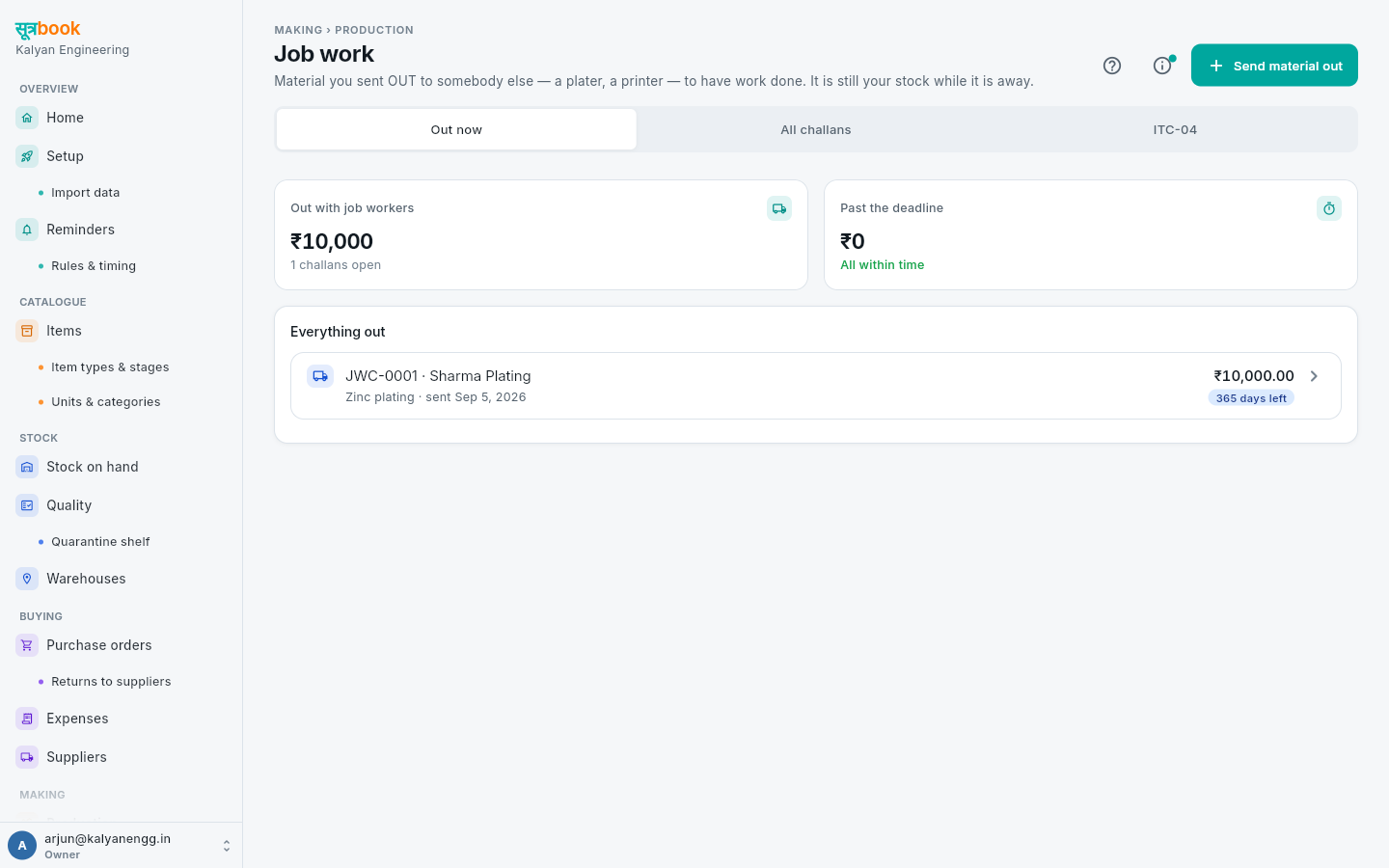Switch to the ITC-04 tab
The image size is (1389, 868).
[x=1175, y=129]
